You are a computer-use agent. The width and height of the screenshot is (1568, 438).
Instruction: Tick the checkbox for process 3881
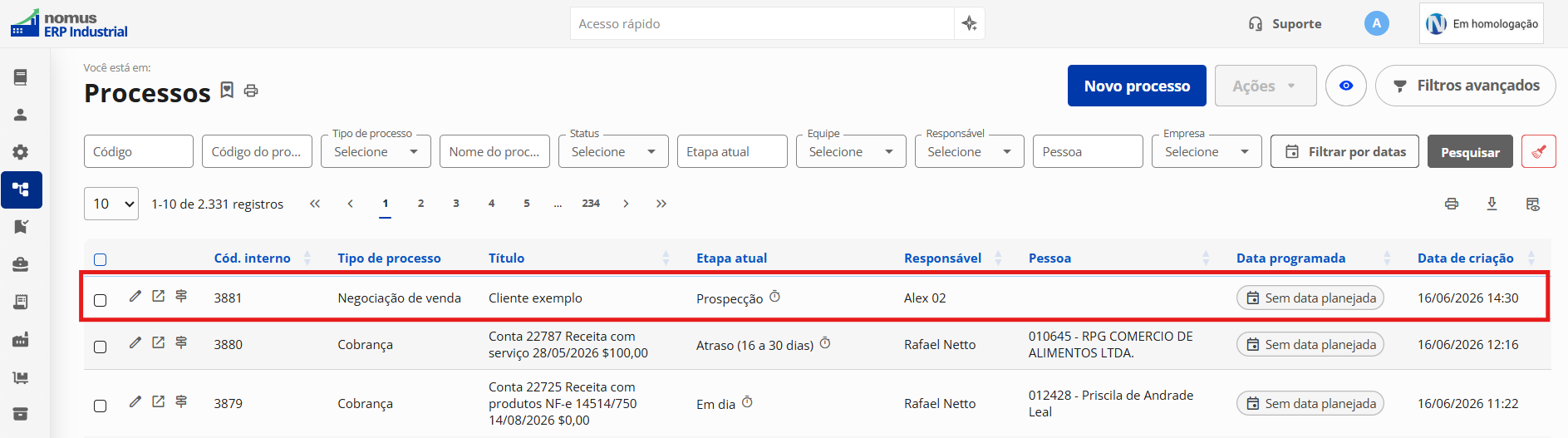101,299
